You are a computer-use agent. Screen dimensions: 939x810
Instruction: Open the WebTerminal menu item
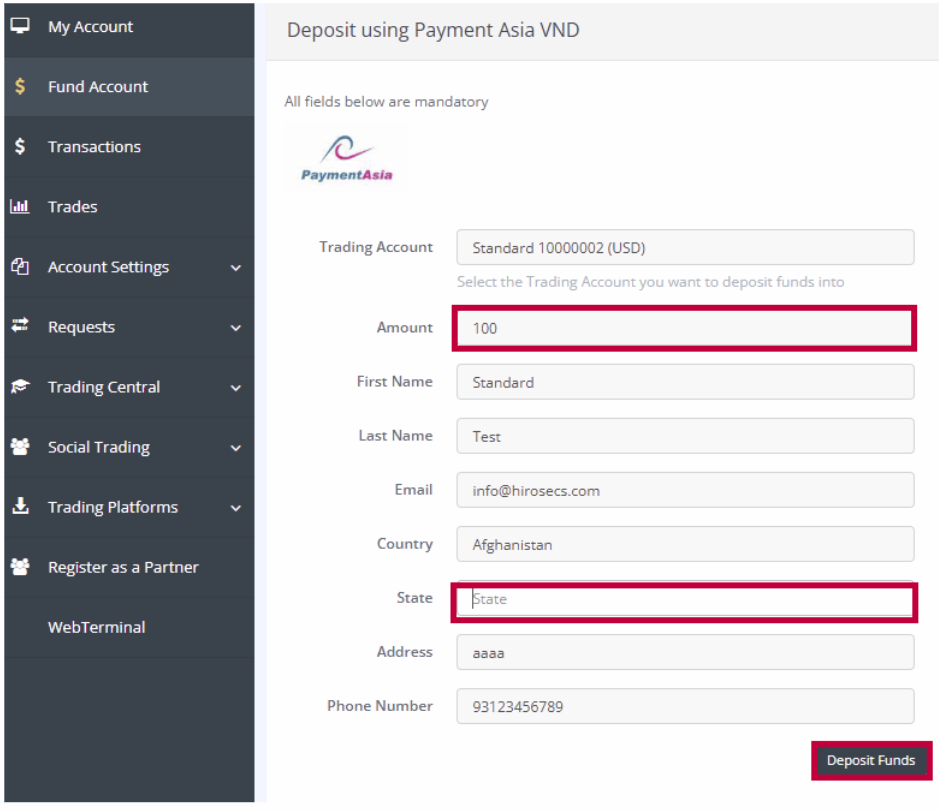coord(96,627)
